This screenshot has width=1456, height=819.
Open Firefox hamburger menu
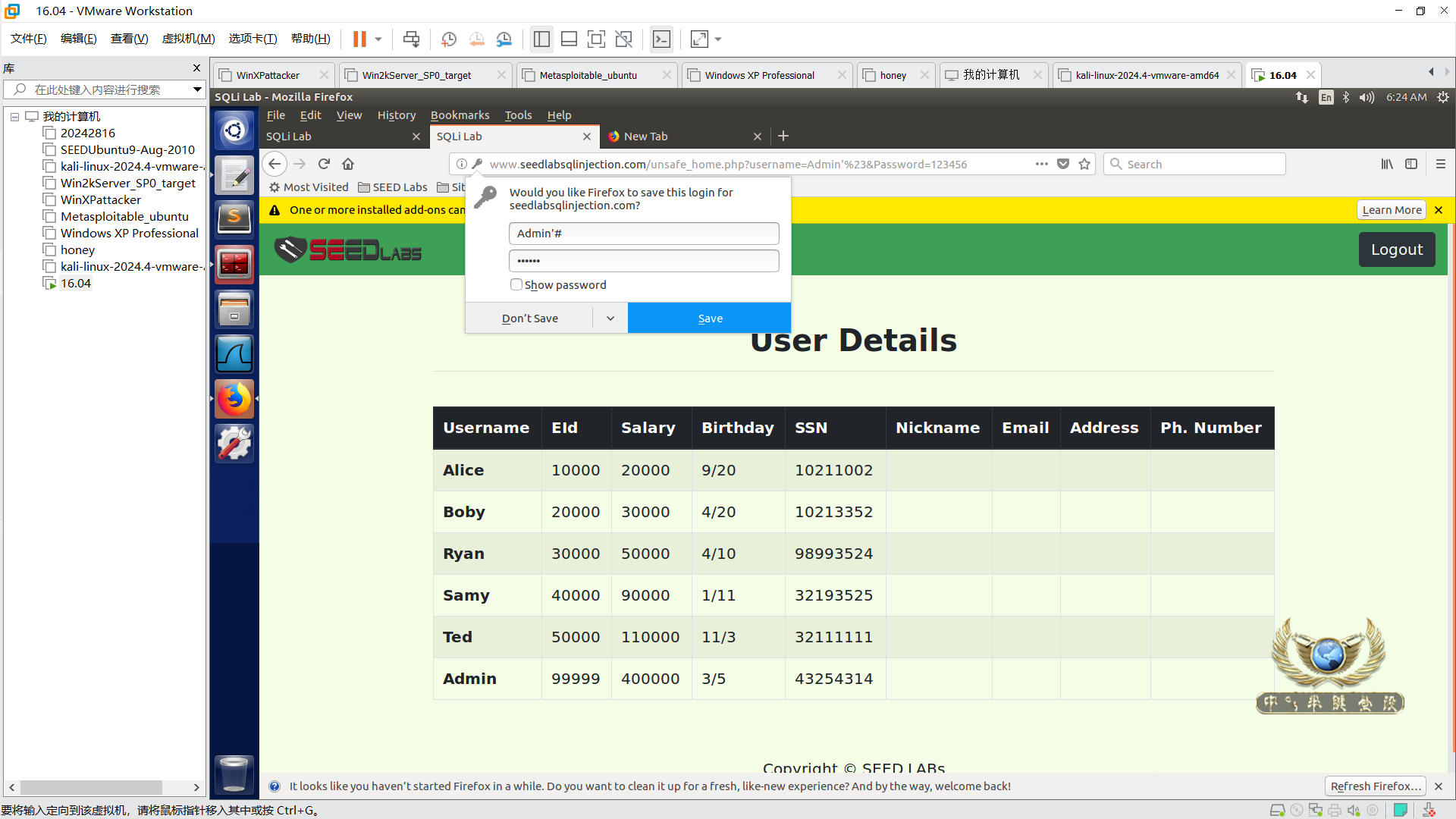1441,164
